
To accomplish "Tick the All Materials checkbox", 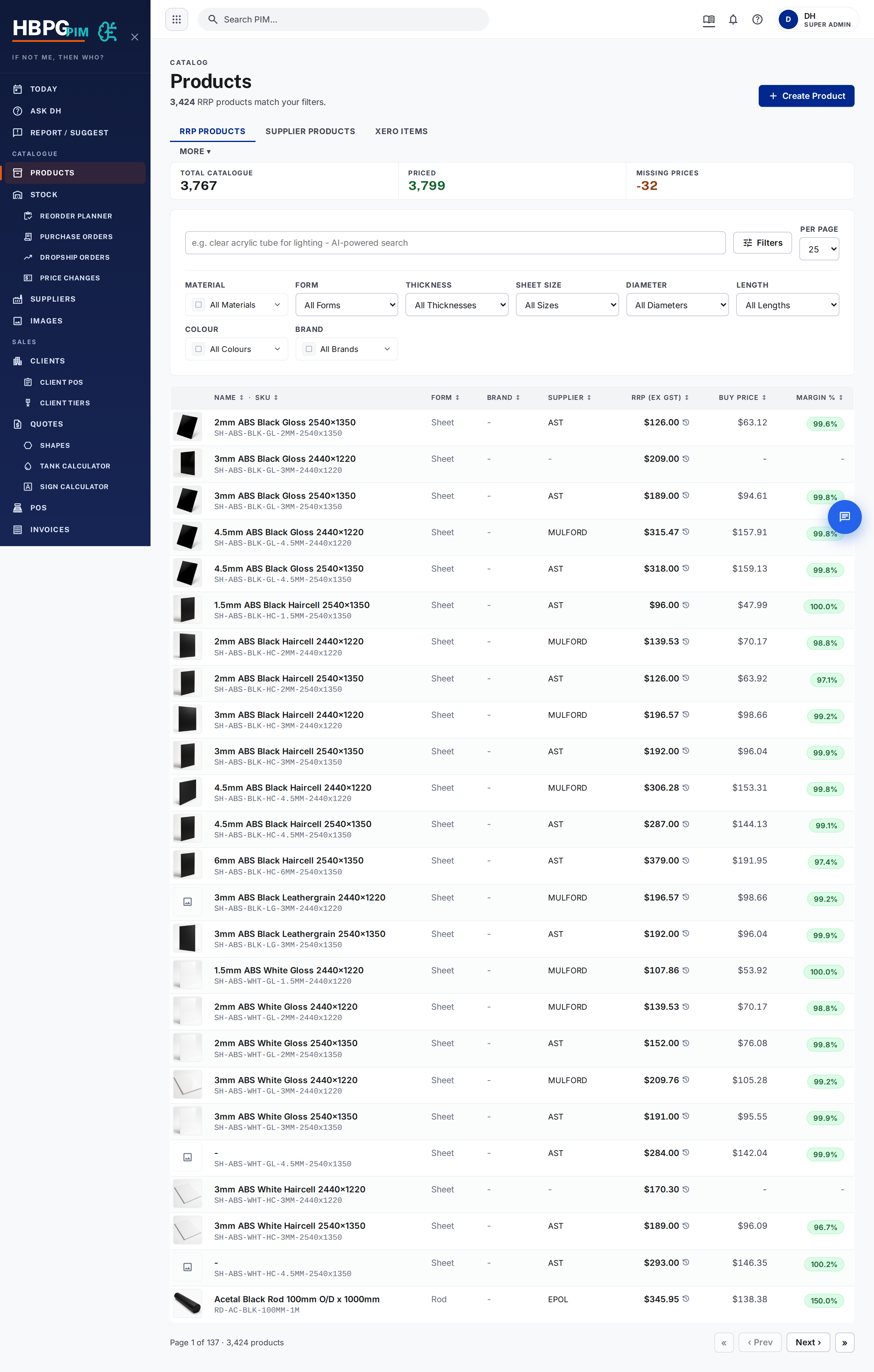I will click(198, 305).
